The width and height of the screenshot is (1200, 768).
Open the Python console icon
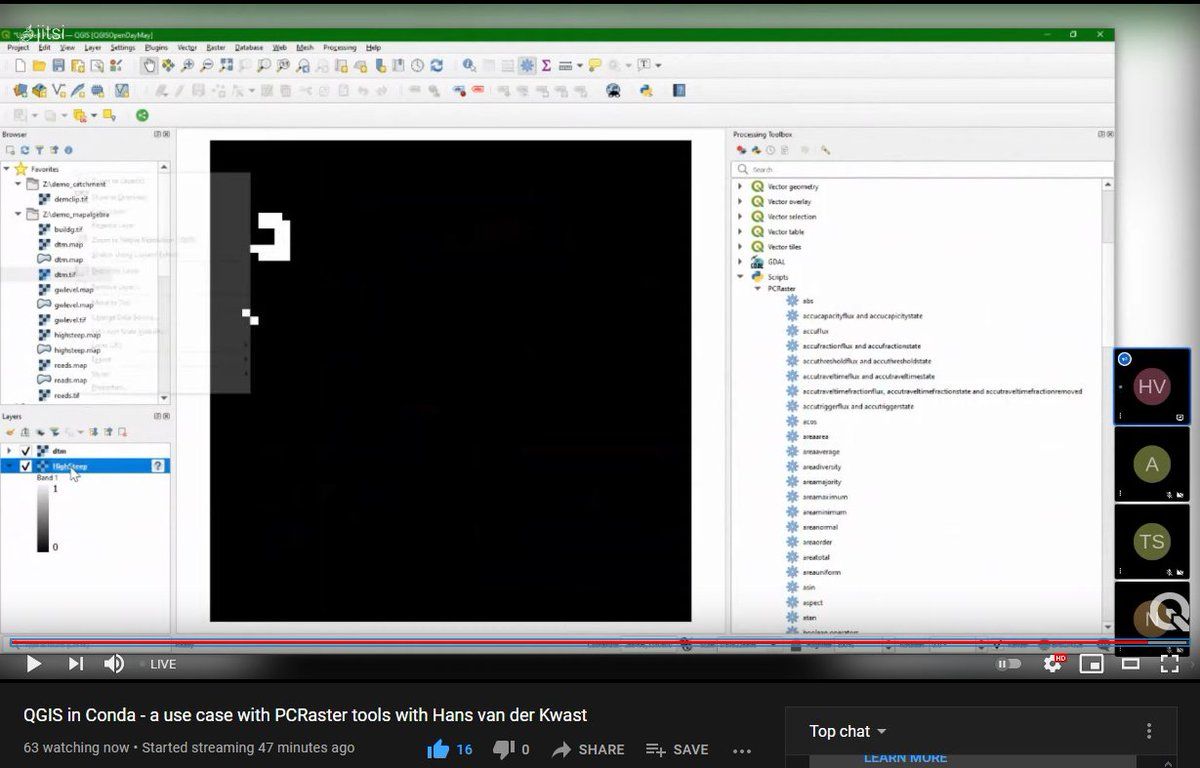coord(646,90)
